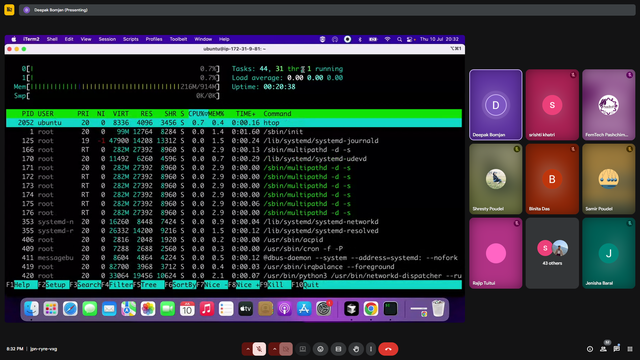Select srishti khatri participant tile
The image size is (640, 360).
(552, 105)
